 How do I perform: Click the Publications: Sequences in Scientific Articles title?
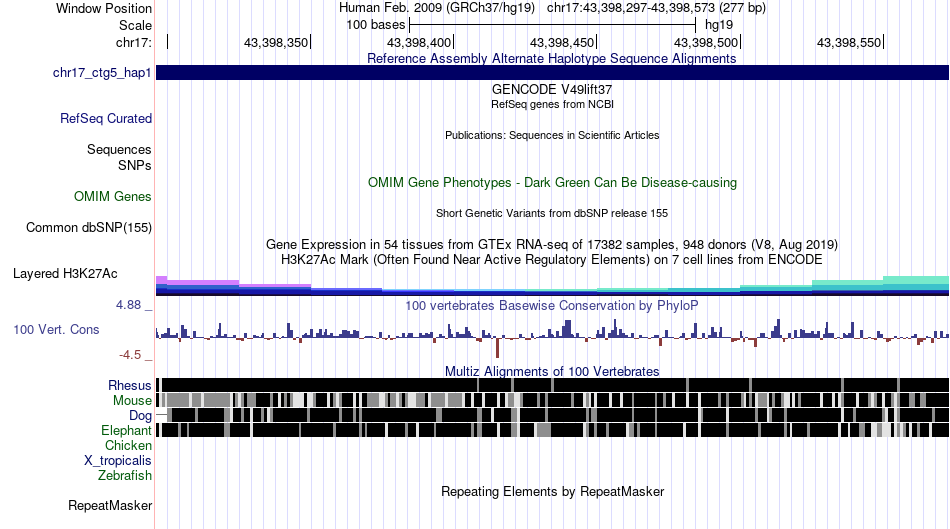pyautogui.click(x=552, y=135)
